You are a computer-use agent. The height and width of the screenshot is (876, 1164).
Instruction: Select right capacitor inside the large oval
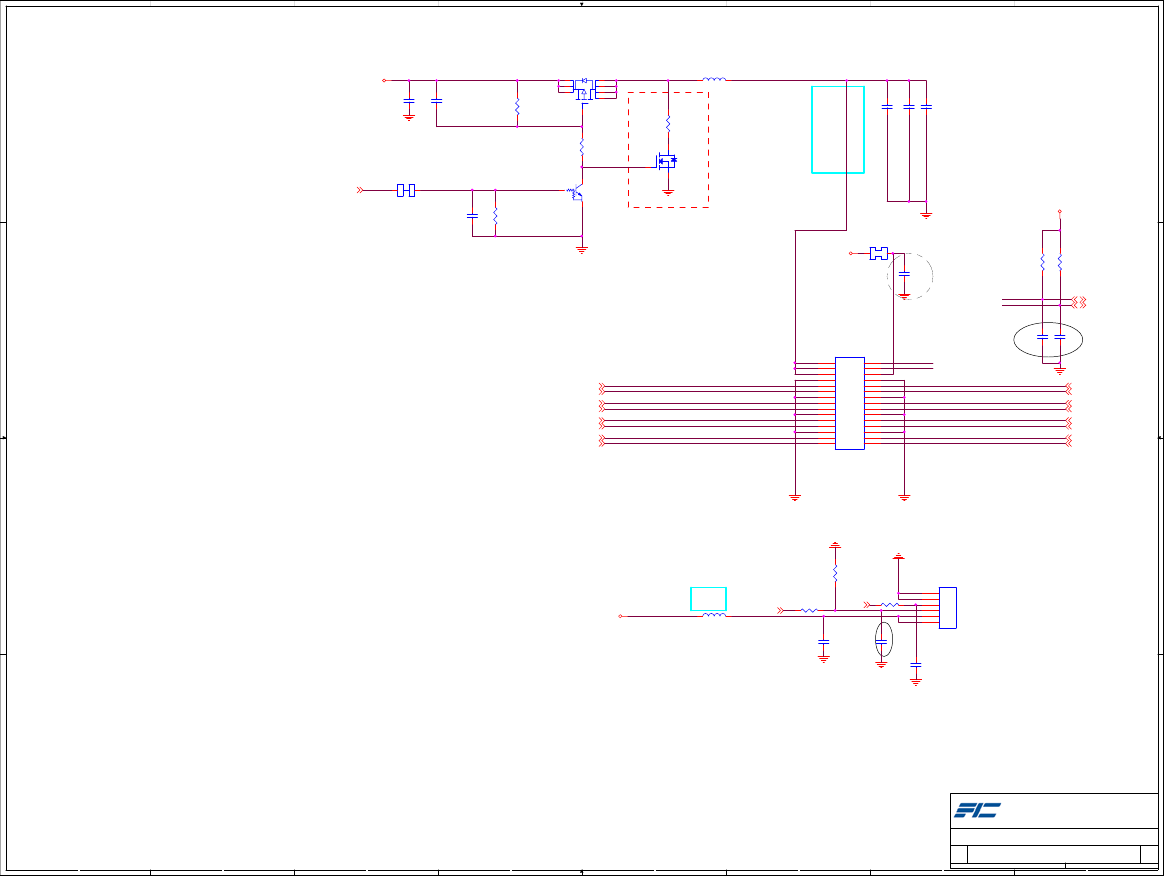1060,337
